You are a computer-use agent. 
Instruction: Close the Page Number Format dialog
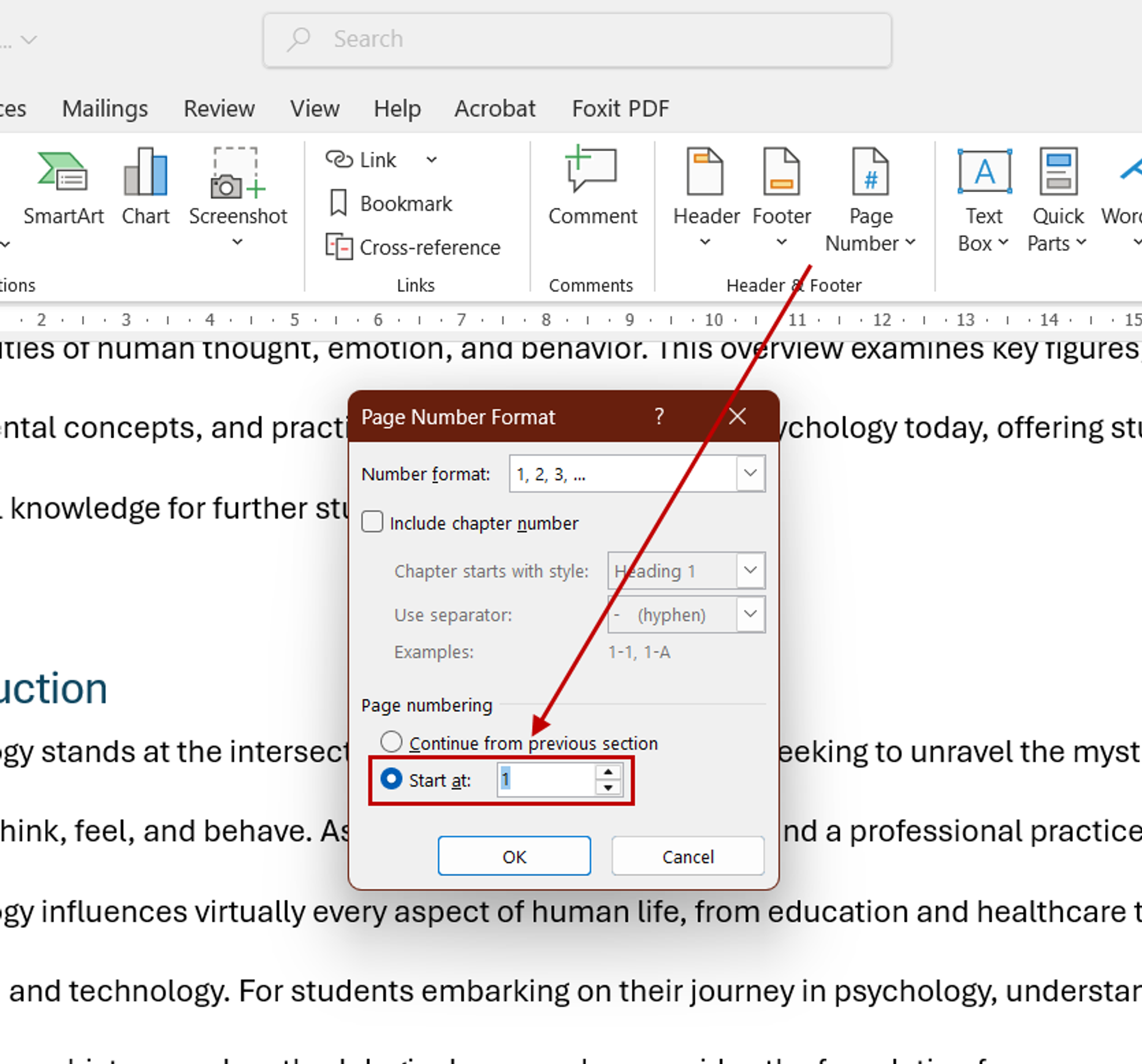[x=737, y=416]
